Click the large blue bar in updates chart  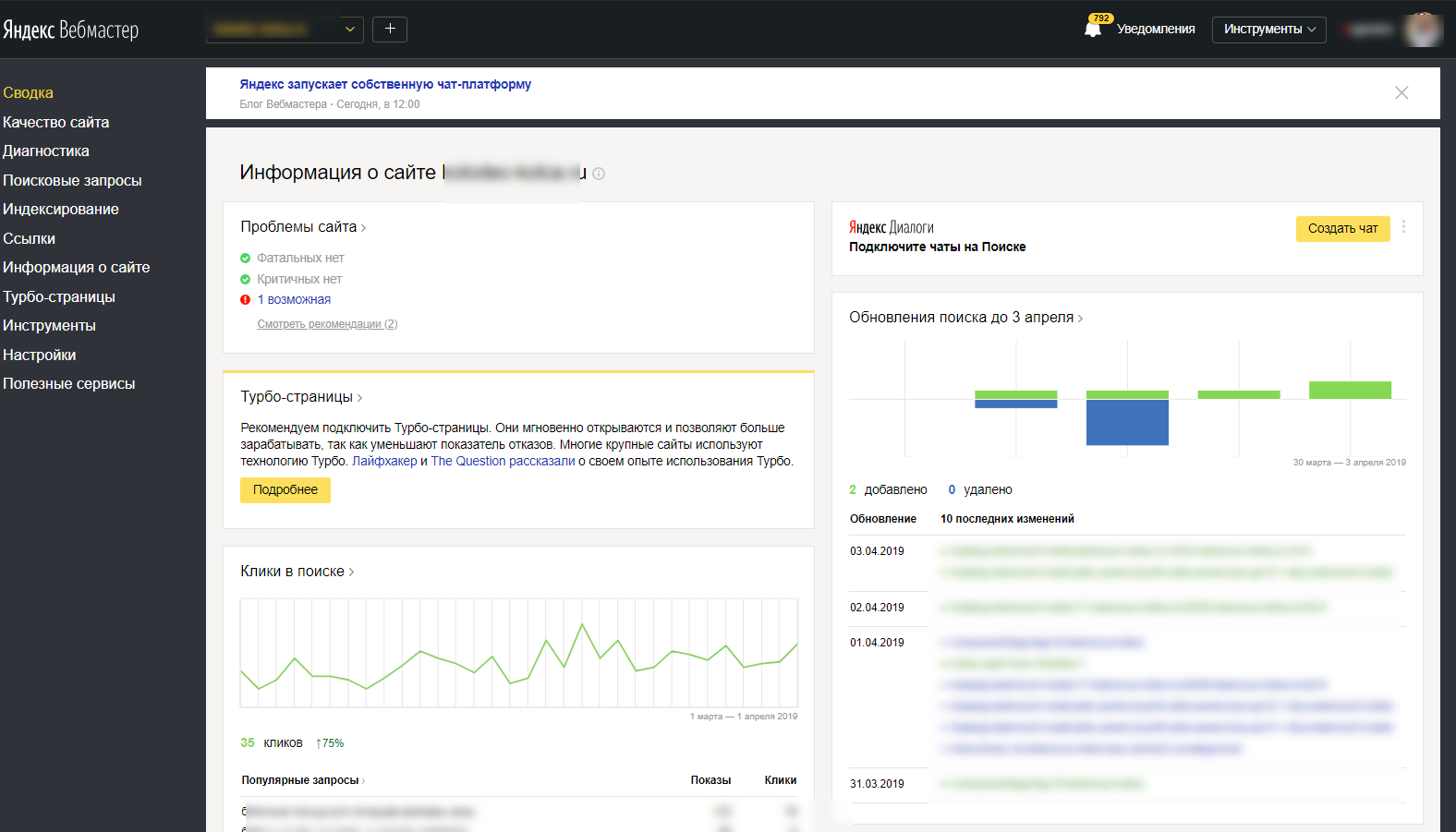(x=1127, y=423)
